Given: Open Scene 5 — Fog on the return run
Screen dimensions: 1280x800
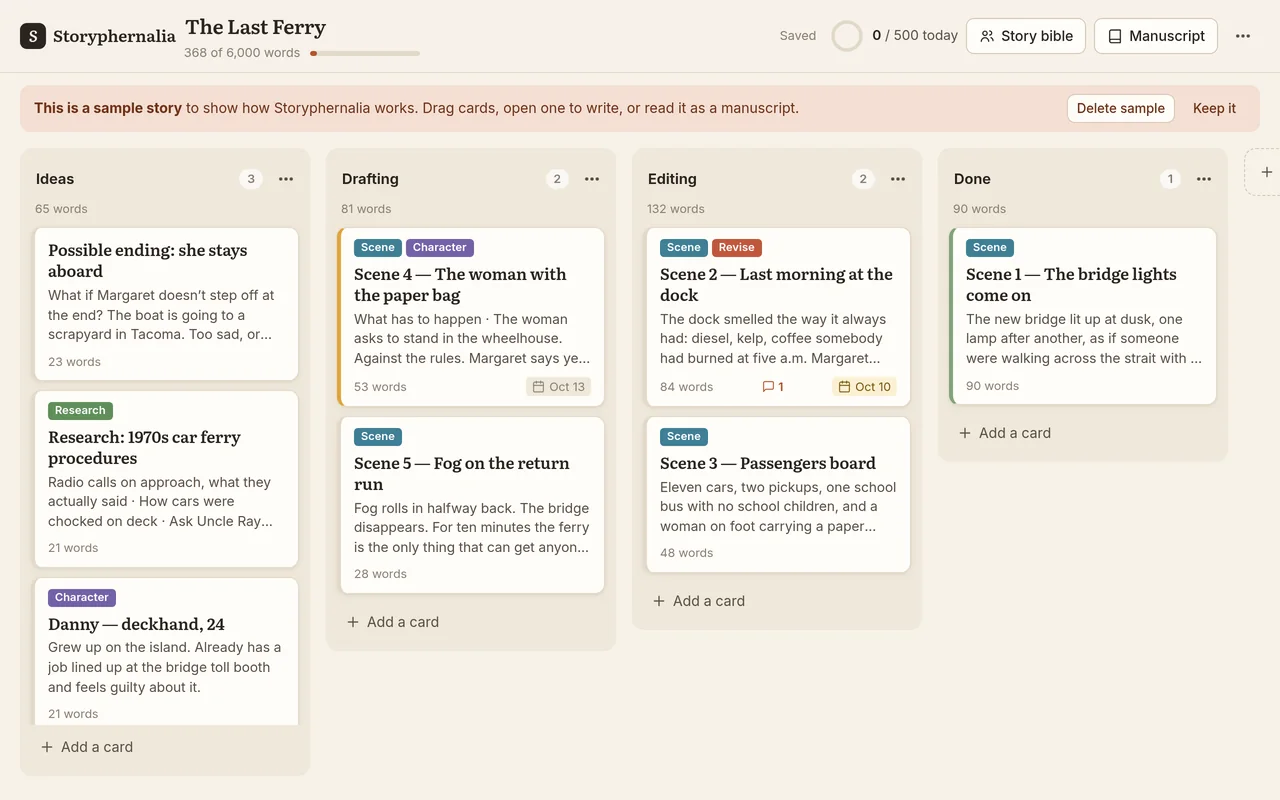Looking at the screenshot, I should (x=472, y=505).
